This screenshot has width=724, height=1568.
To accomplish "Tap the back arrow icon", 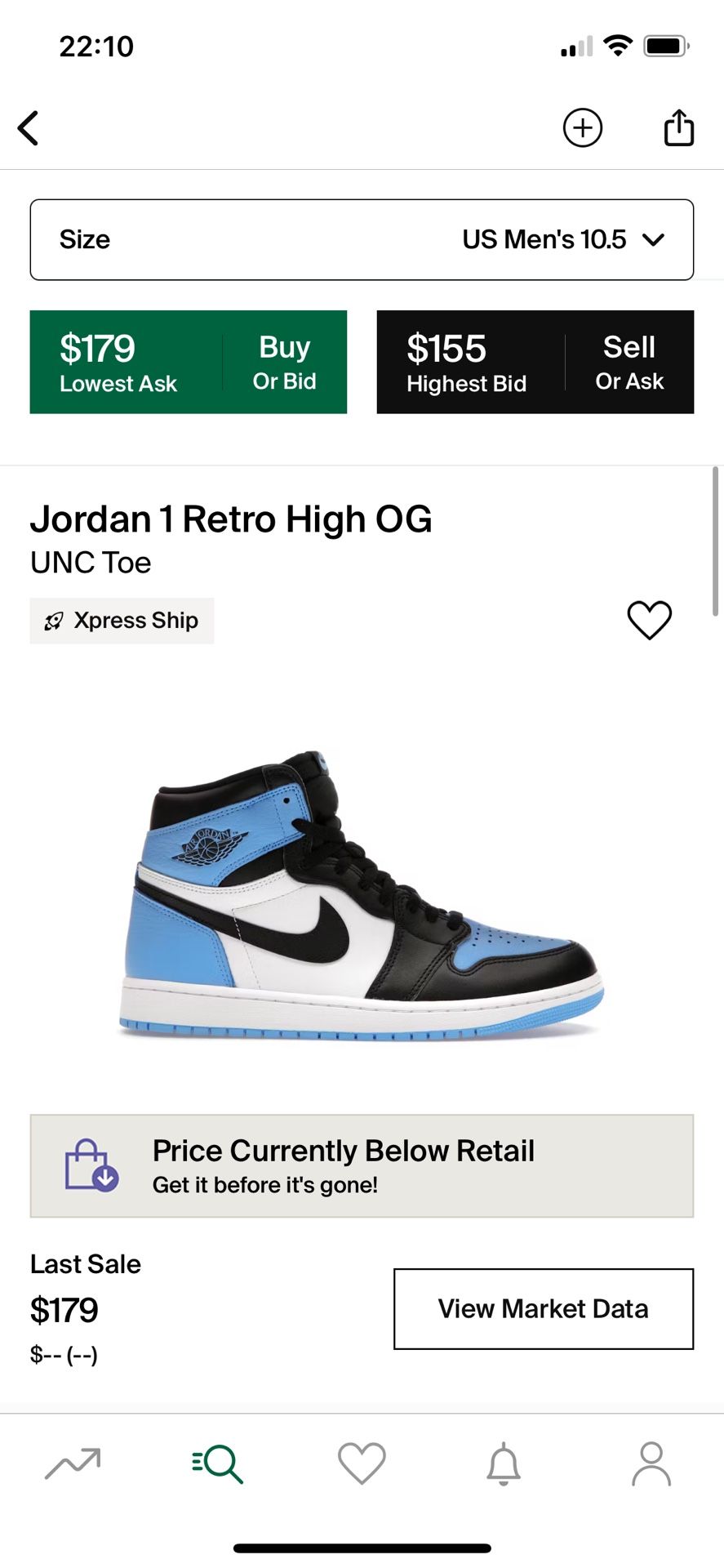I will coord(29,128).
